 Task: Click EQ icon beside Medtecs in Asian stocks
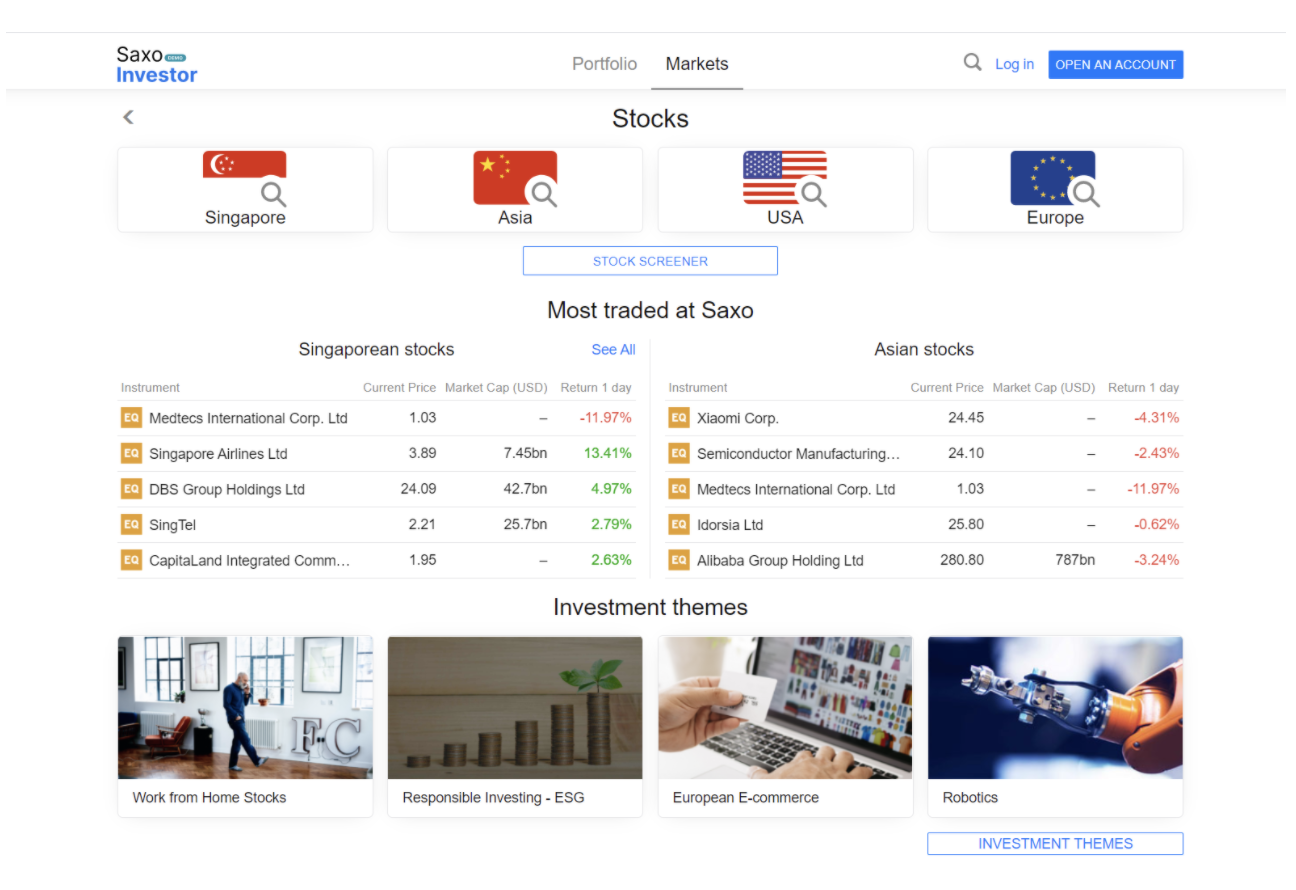pyautogui.click(x=679, y=489)
